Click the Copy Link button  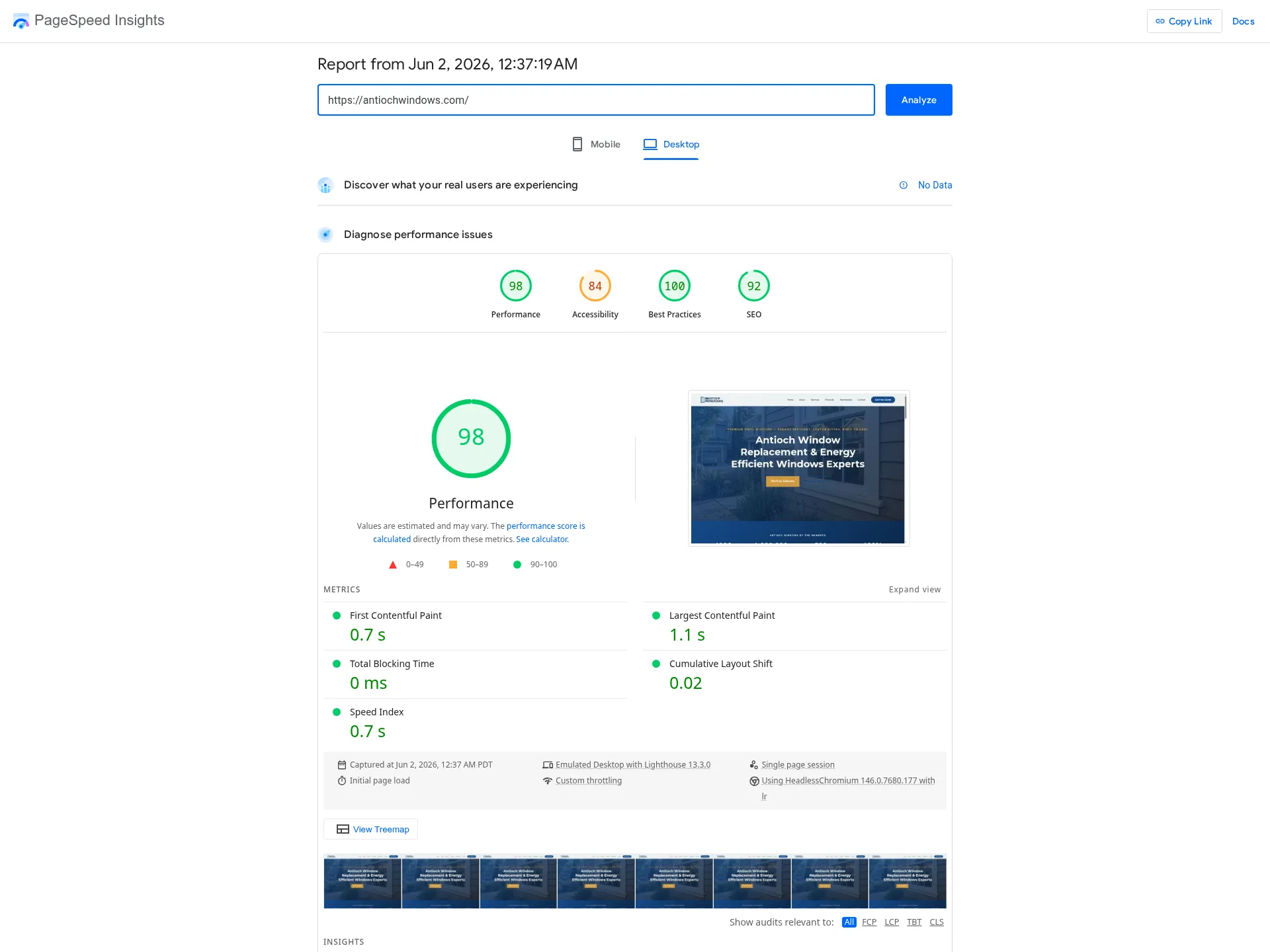tap(1184, 21)
